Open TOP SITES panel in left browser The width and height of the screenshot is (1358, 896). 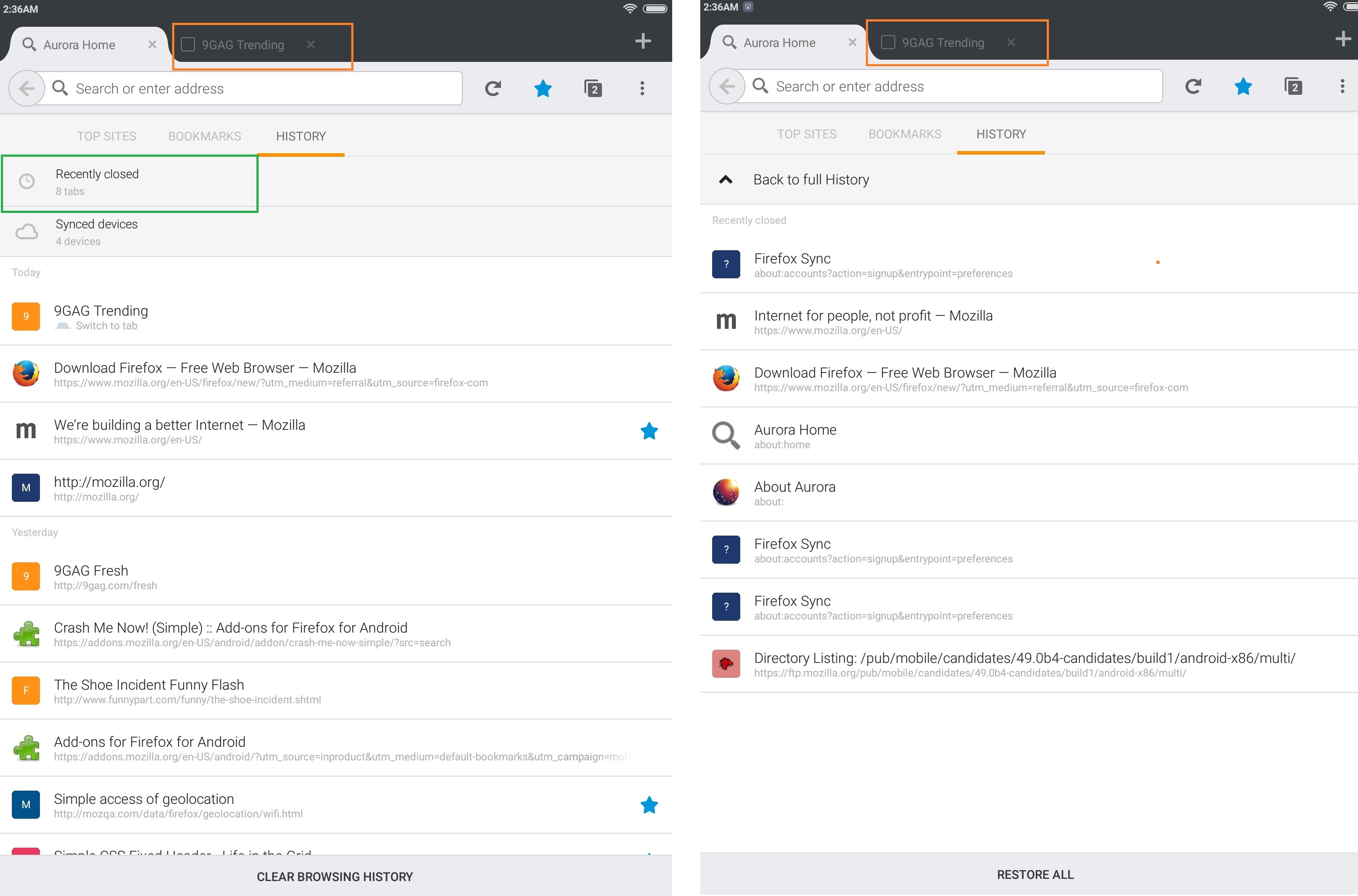click(106, 136)
